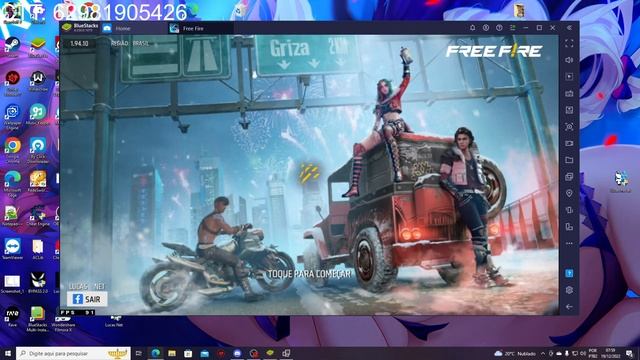Open BlueStacks Multi-Instance desktop shortcut

(x=38, y=319)
